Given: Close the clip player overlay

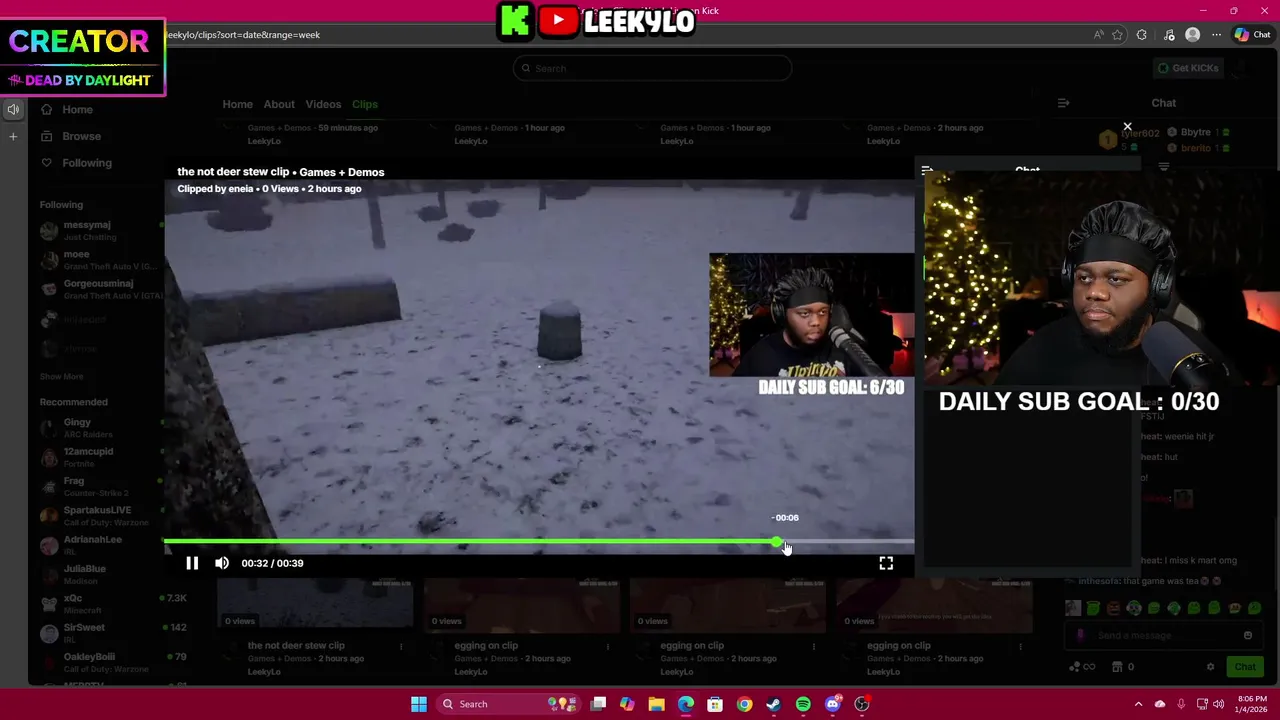Looking at the screenshot, I should pos(1127,127).
